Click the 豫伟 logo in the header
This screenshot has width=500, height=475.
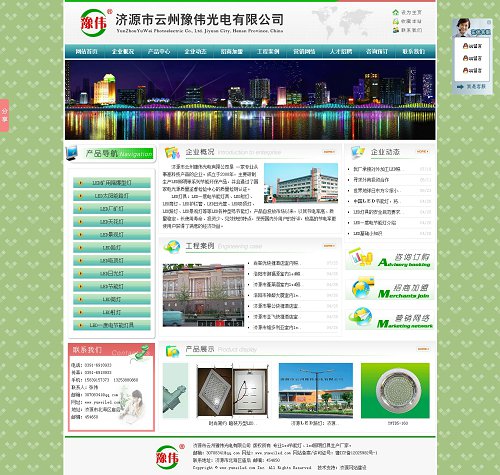point(95,23)
